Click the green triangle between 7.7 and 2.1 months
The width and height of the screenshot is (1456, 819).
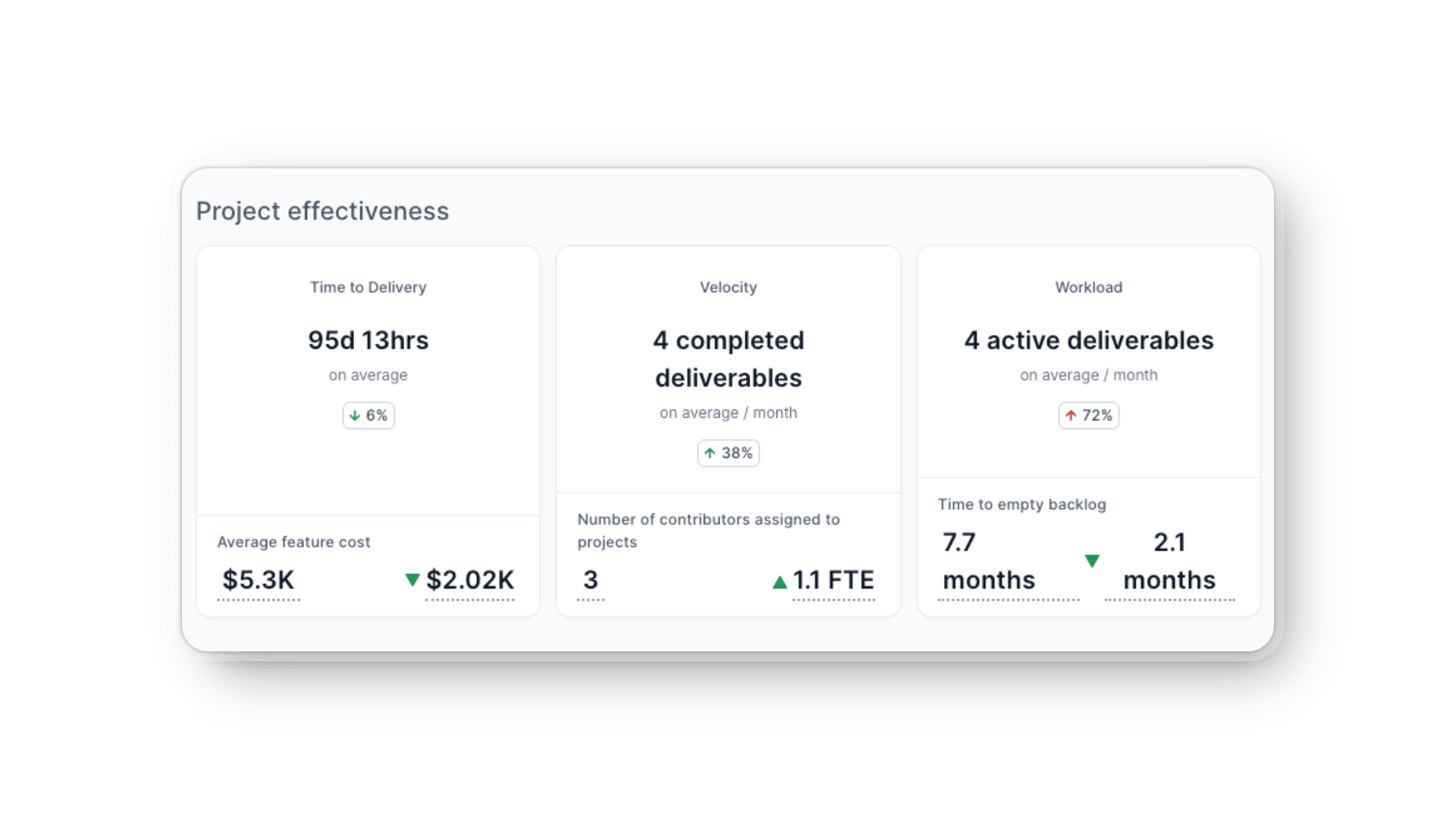point(1093,561)
